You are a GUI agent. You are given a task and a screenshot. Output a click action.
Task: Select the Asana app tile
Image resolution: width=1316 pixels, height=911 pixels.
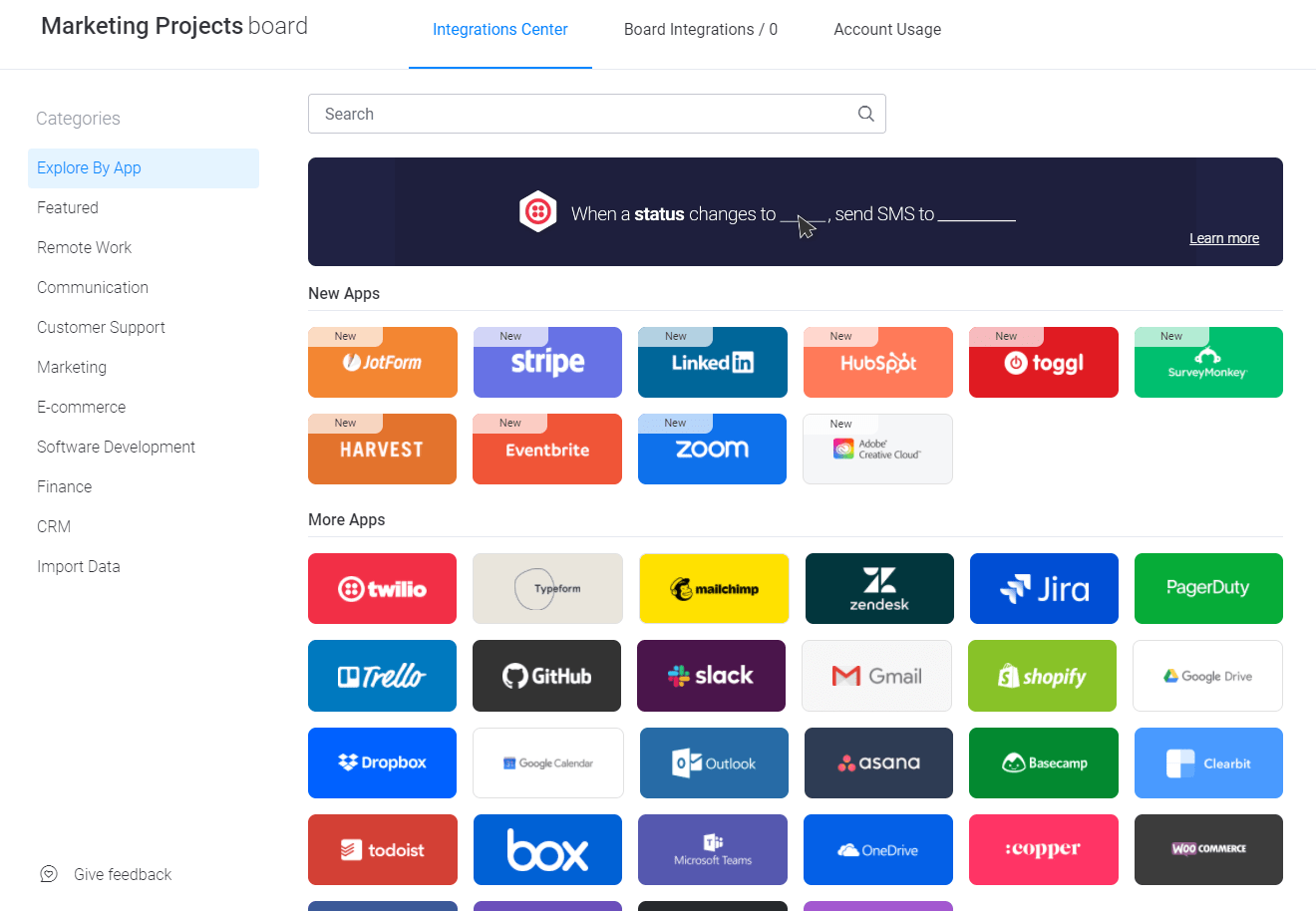click(x=879, y=762)
